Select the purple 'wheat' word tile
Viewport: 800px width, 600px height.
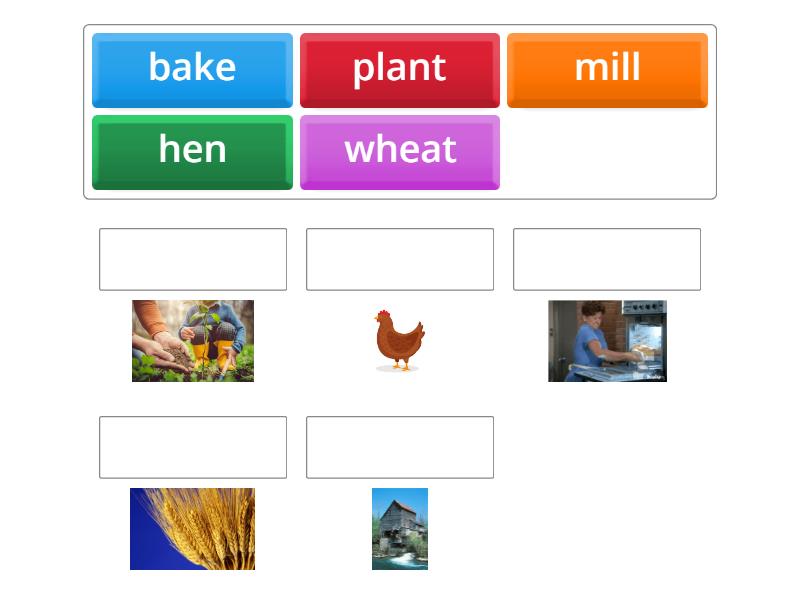400,149
